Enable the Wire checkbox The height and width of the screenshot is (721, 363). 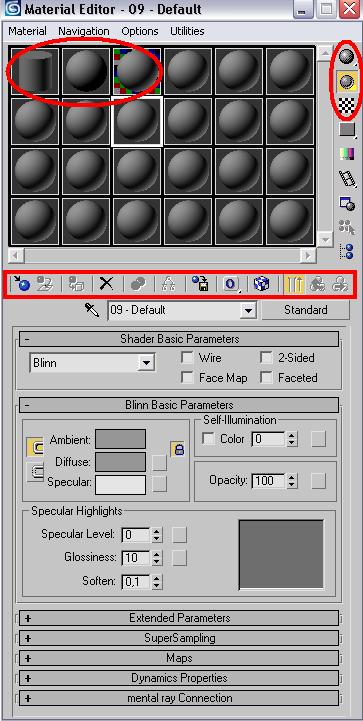tap(187, 357)
